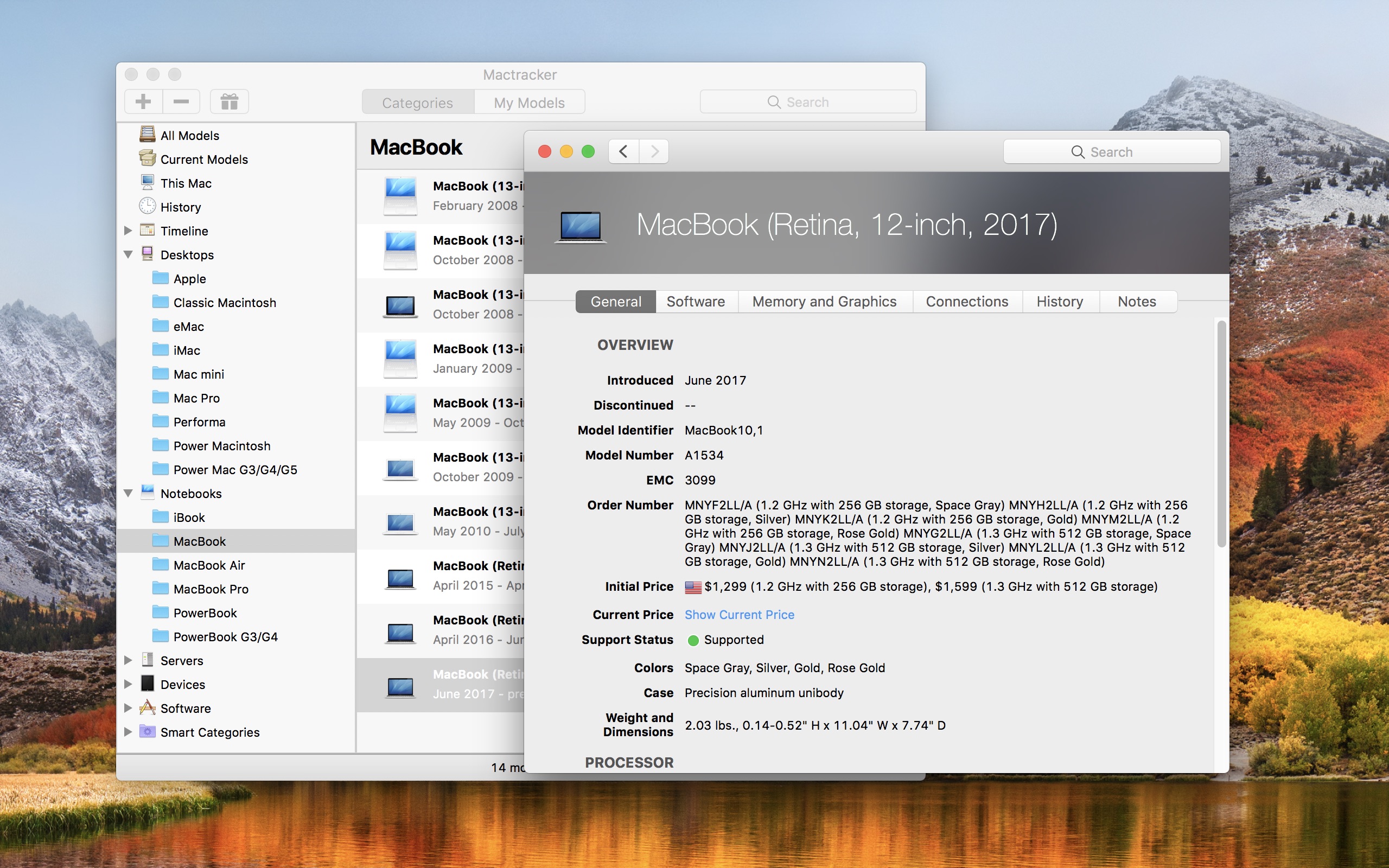Image resolution: width=1389 pixels, height=868 pixels.
Task: Click the remove (minus) button in Mactracker toolbar
Action: (181, 101)
